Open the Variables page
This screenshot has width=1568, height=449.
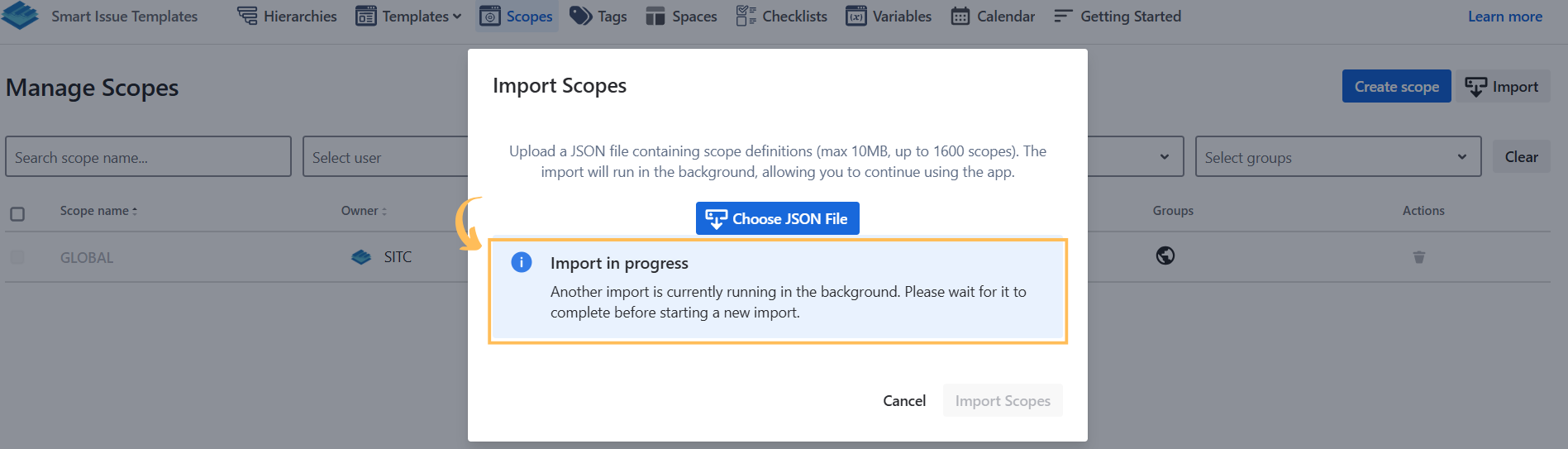pyautogui.click(x=889, y=17)
